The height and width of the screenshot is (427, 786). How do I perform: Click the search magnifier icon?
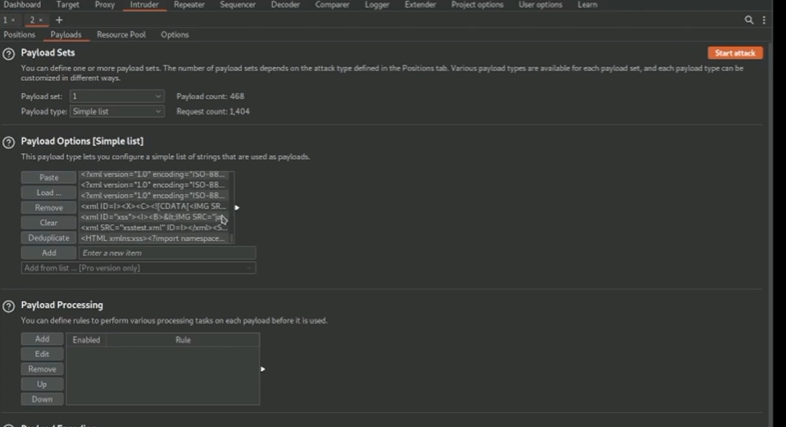pos(749,20)
